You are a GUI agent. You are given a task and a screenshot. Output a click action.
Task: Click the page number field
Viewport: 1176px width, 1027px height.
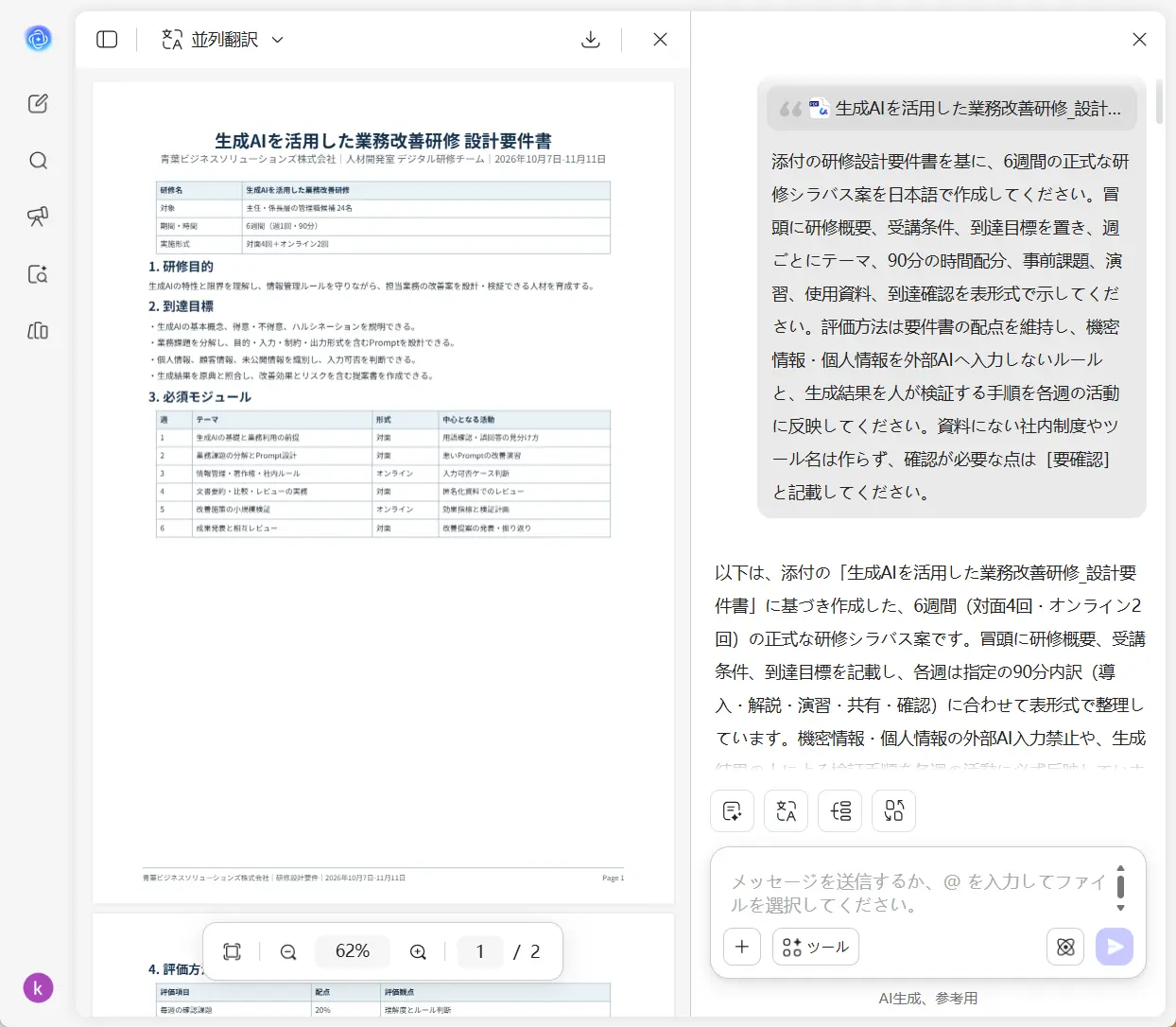480,951
